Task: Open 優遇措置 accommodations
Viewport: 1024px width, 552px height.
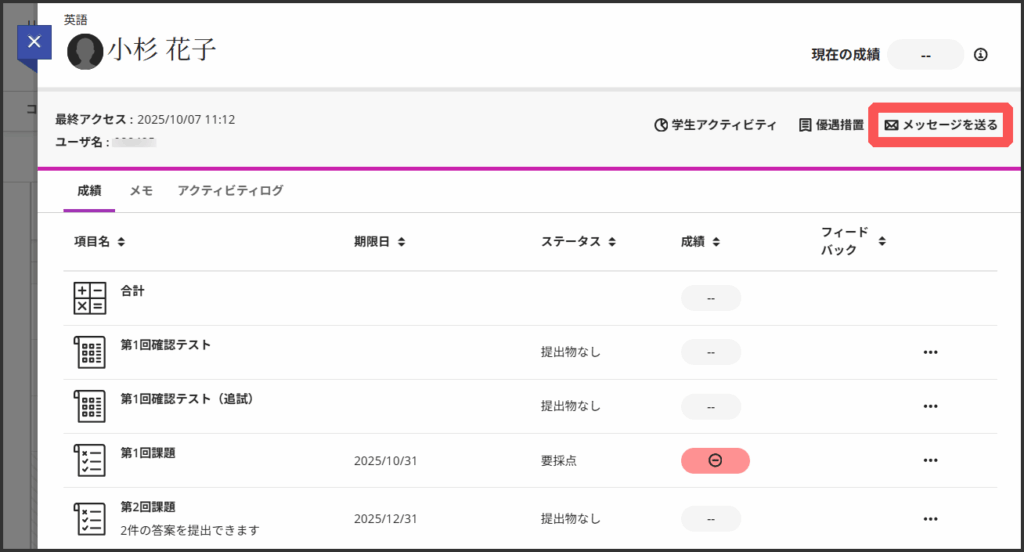Action: click(831, 125)
